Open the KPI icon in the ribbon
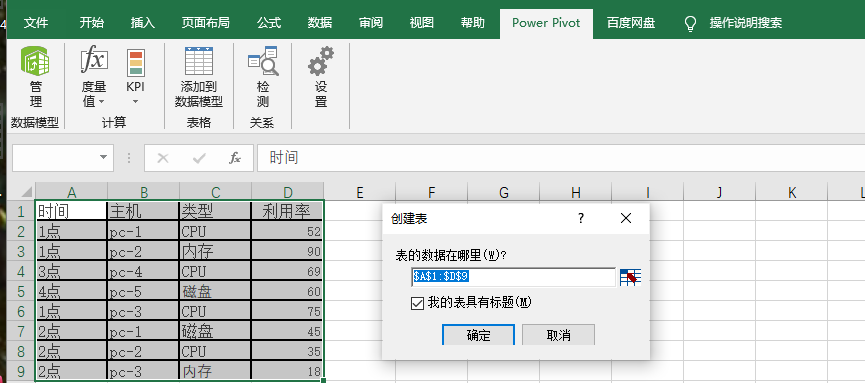865x383 pixels. (x=136, y=62)
